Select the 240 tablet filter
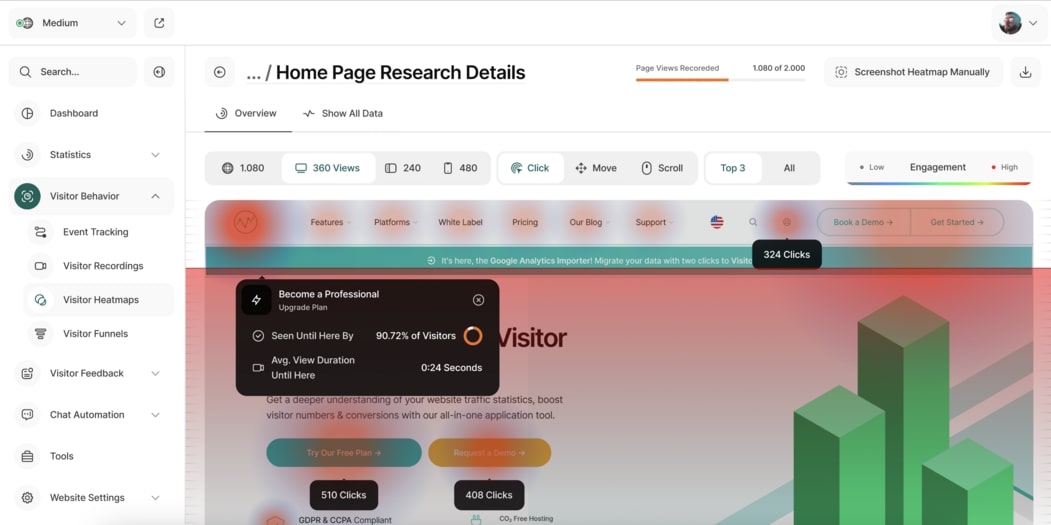The height and width of the screenshot is (525, 1051). pyautogui.click(x=403, y=168)
